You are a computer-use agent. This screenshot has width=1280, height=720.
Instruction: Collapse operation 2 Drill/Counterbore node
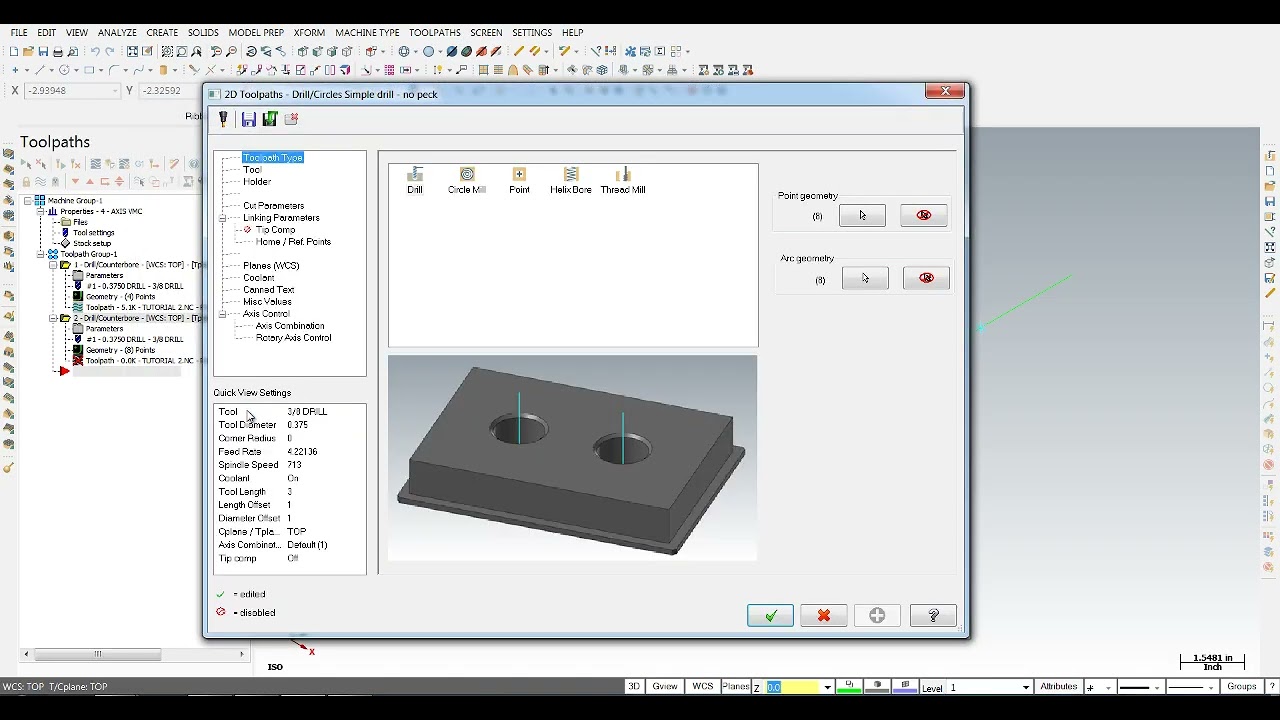[x=53, y=318]
